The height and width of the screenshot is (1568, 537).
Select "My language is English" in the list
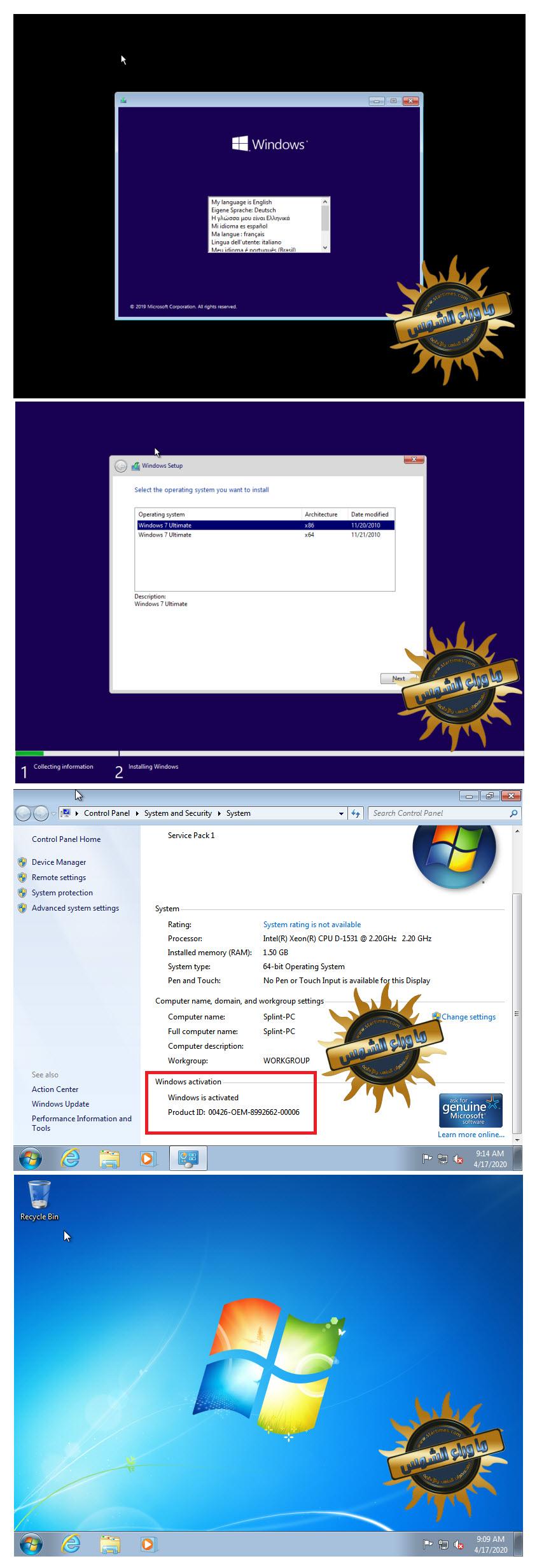point(241,202)
